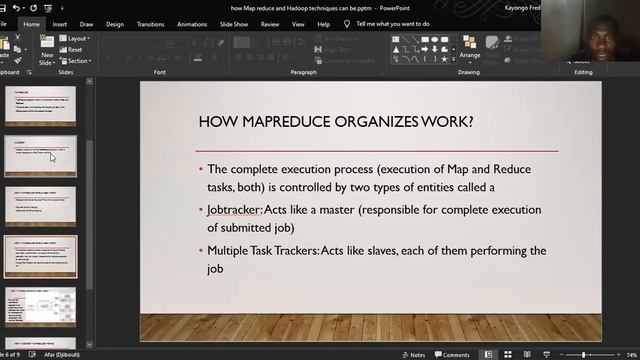640x360 pixels.
Task: Switch to Reading View icon
Action: (527, 354)
